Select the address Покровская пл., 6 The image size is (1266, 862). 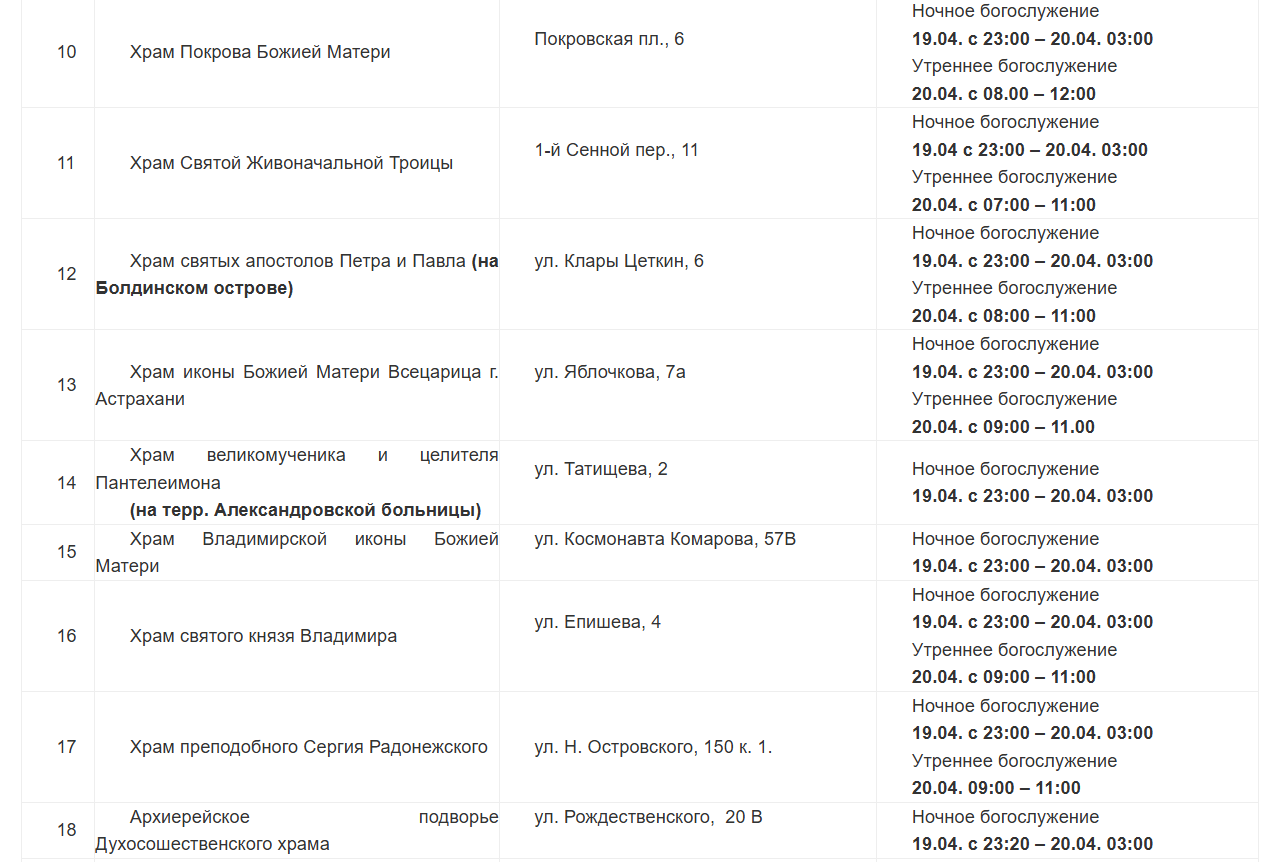(x=609, y=39)
